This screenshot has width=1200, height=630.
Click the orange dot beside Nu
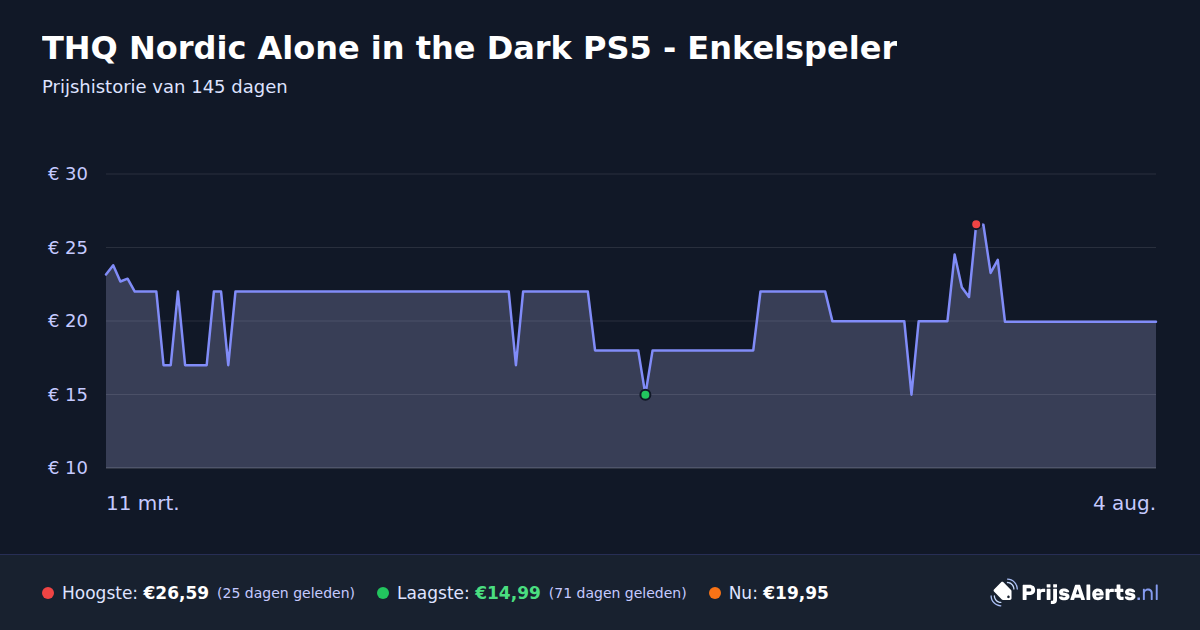point(715,593)
